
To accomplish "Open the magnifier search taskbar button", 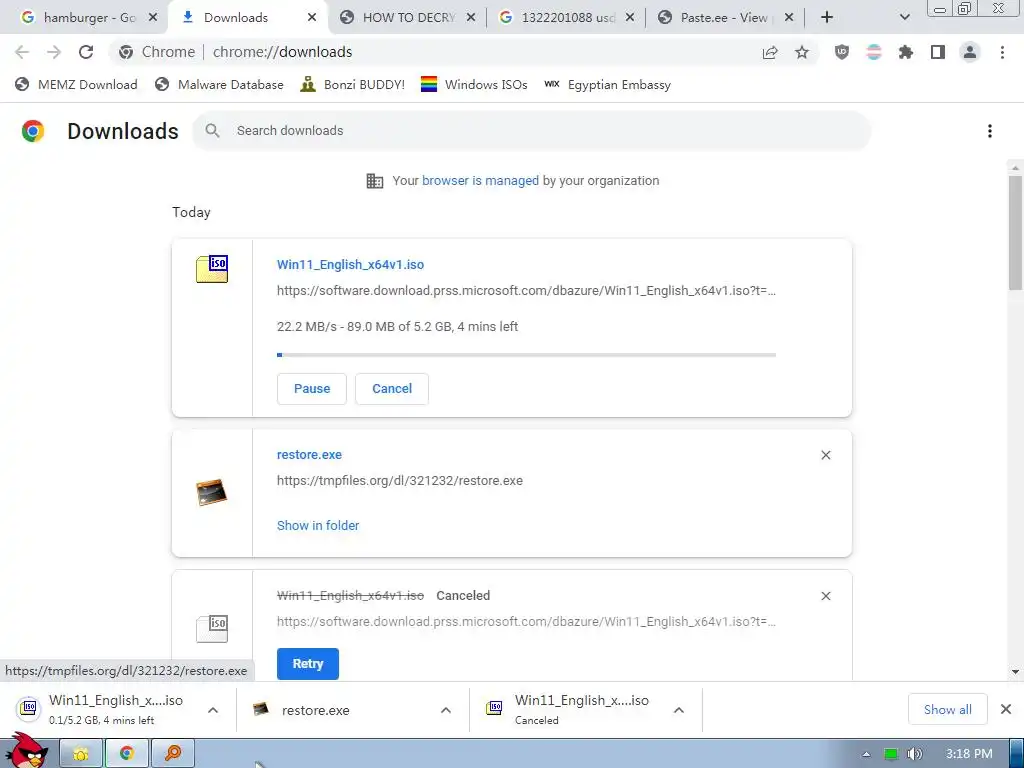I will (x=172, y=754).
